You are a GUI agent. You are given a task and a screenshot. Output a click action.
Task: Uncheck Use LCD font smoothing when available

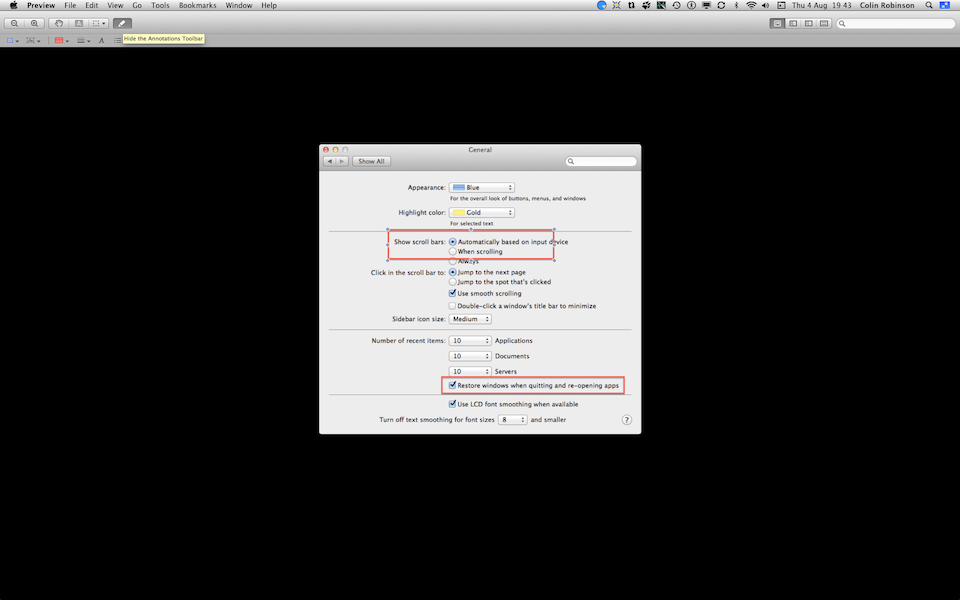pyautogui.click(x=453, y=403)
